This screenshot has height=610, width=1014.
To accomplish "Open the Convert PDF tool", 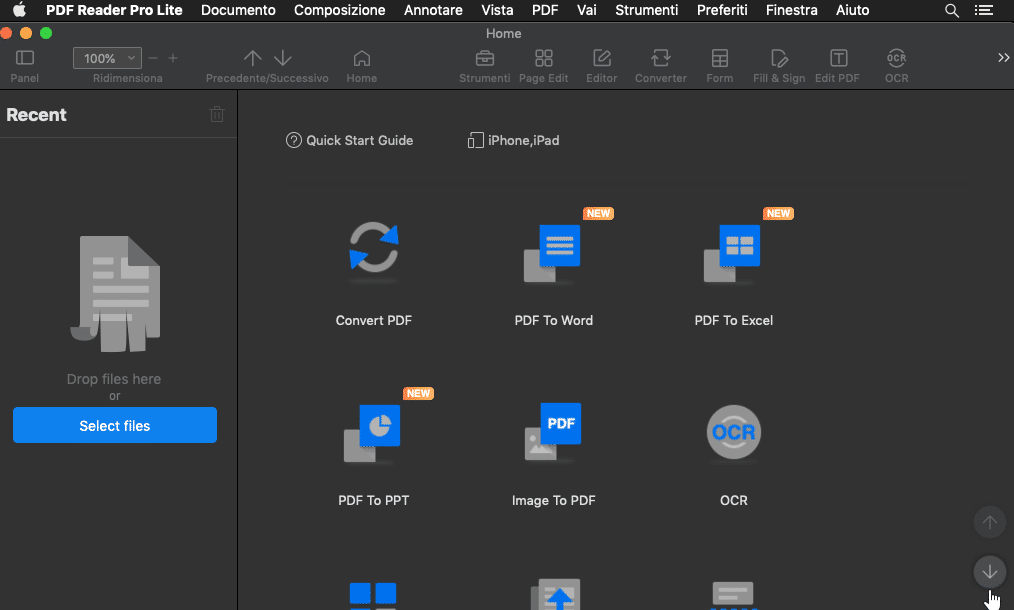I will 373,250.
